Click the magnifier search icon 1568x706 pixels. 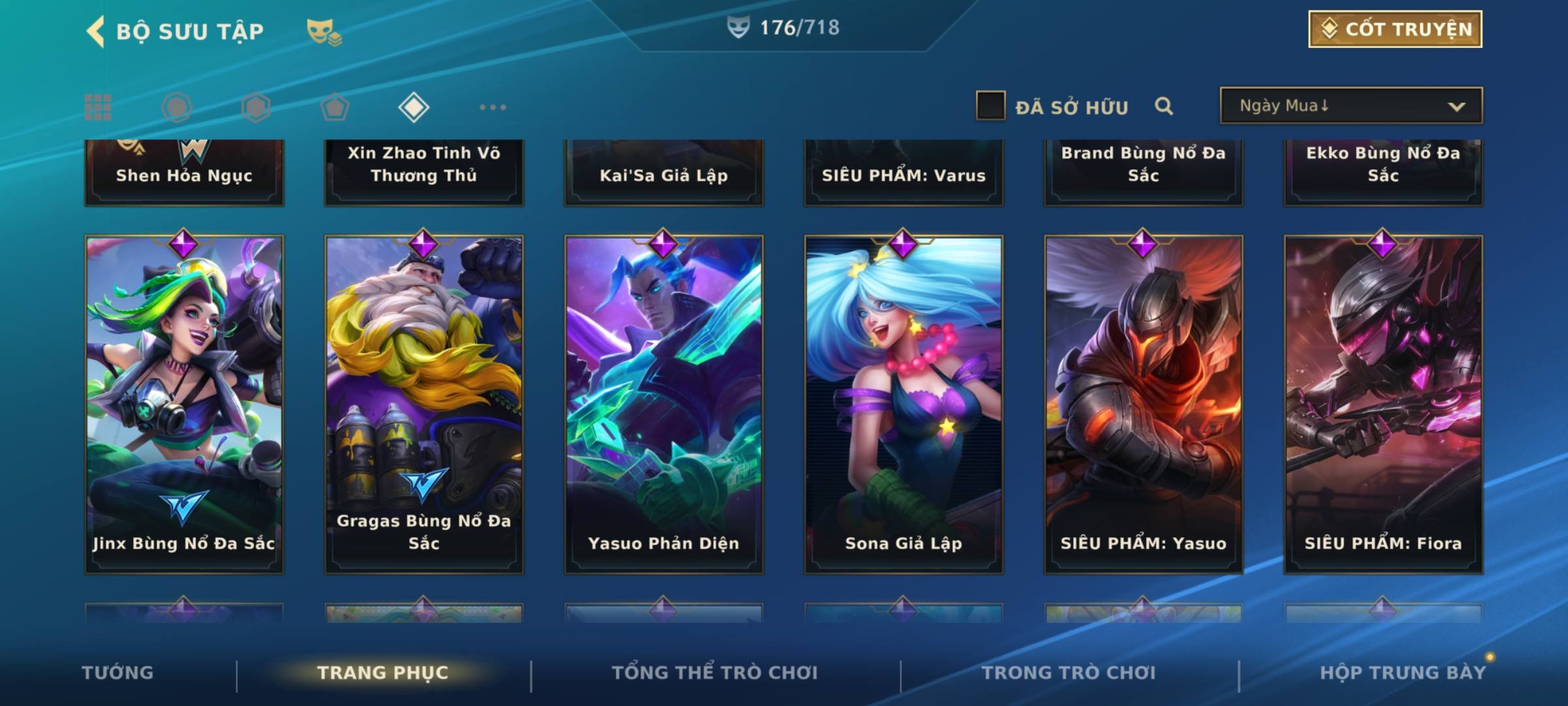1164,106
